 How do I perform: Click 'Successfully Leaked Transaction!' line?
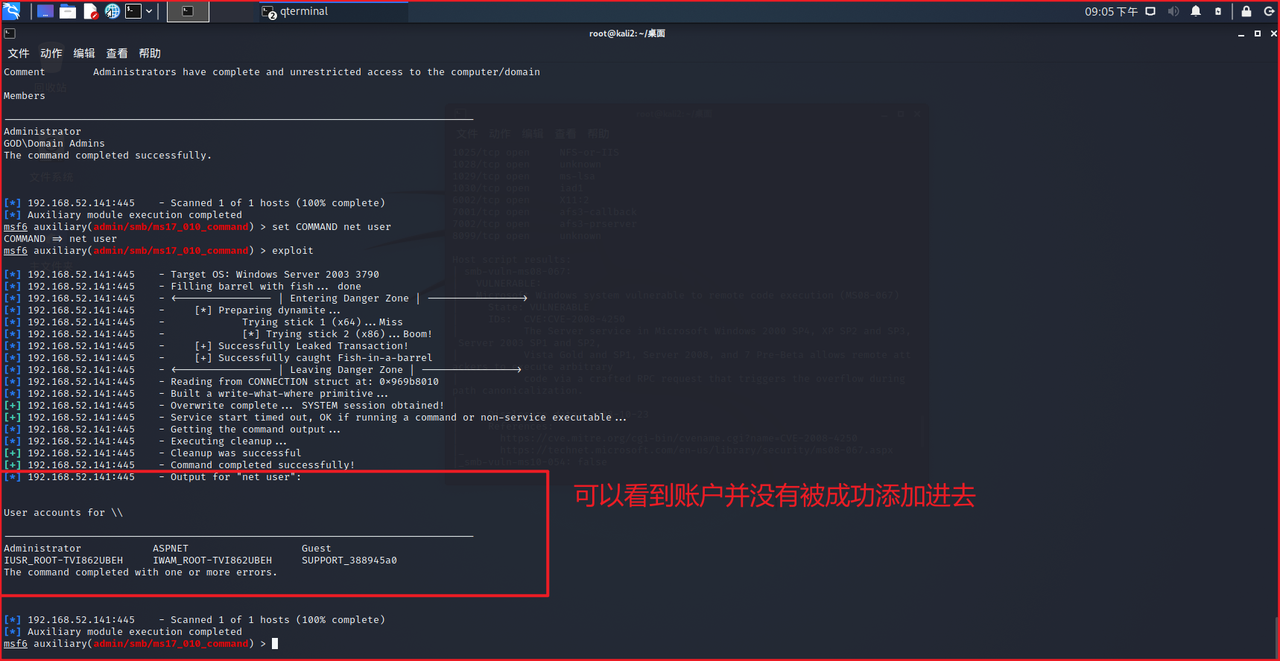tap(302, 346)
